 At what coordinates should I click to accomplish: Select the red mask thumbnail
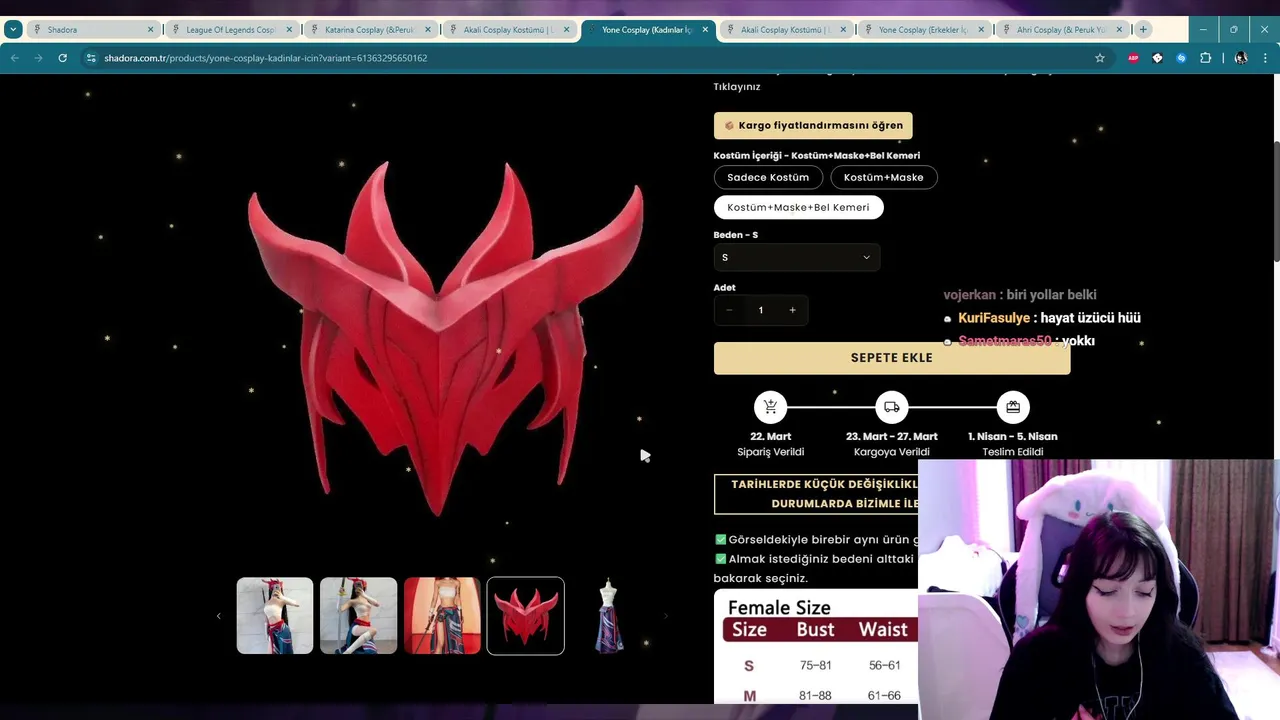point(526,616)
